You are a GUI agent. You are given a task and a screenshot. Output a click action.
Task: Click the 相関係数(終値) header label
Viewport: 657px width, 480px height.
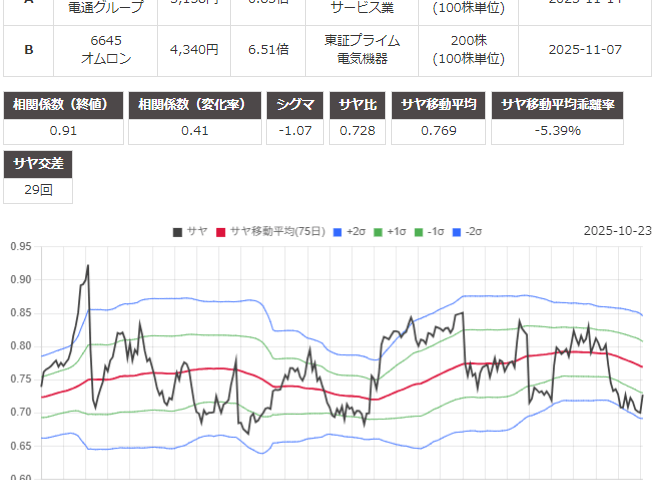point(64,105)
